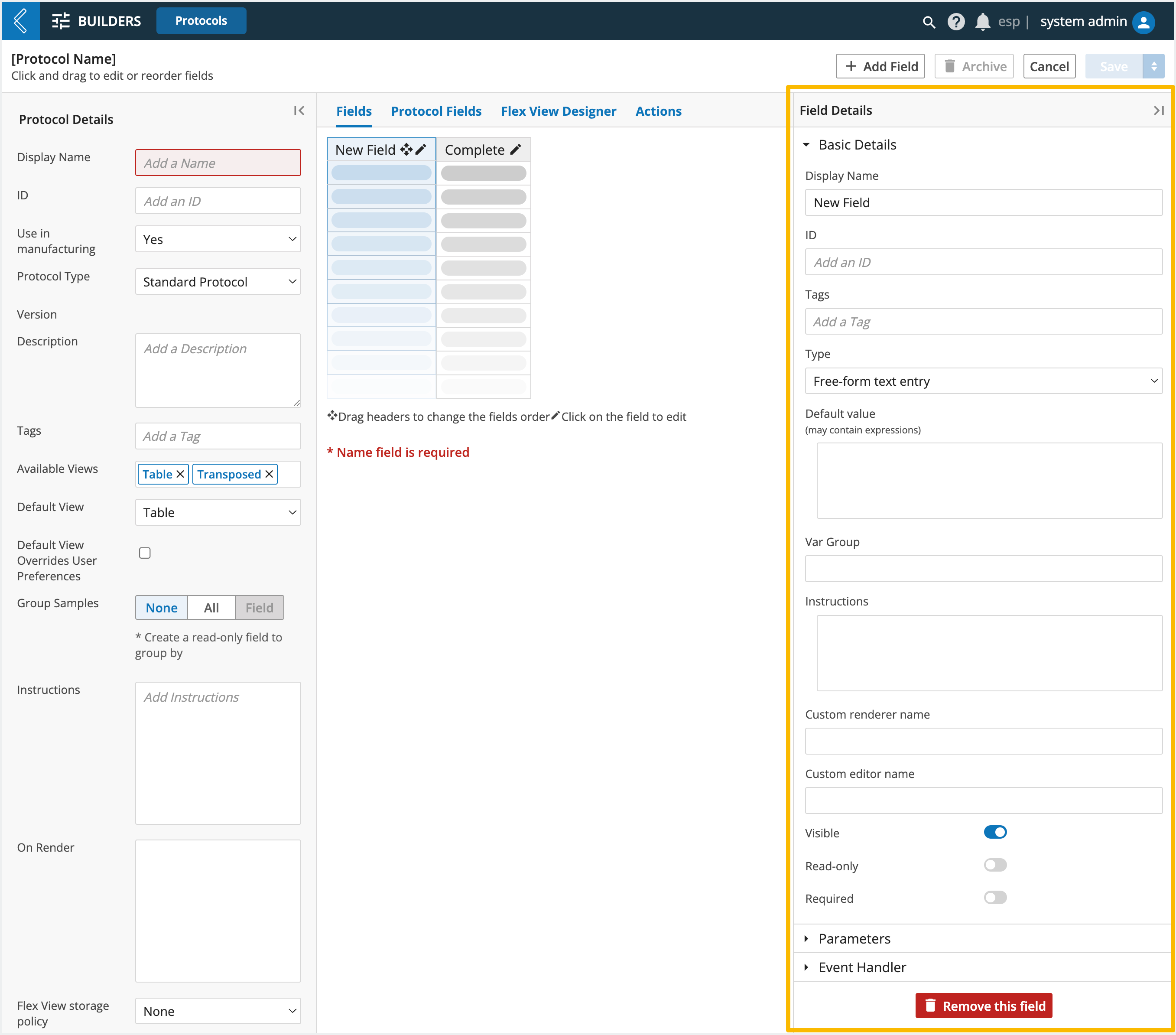This screenshot has width=1176, height=1035.
Task: Click the protocol Display Name input
Action: click(218, 163)
